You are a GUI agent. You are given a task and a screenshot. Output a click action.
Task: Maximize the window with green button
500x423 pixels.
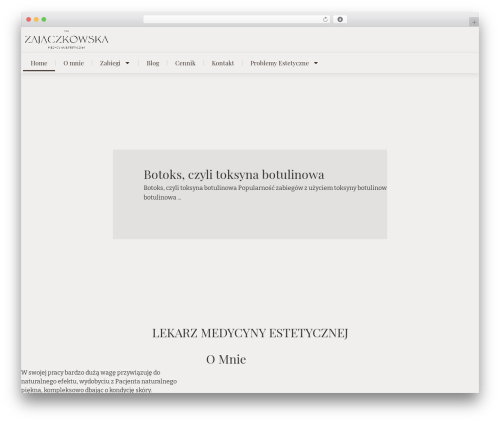[44, 20]
